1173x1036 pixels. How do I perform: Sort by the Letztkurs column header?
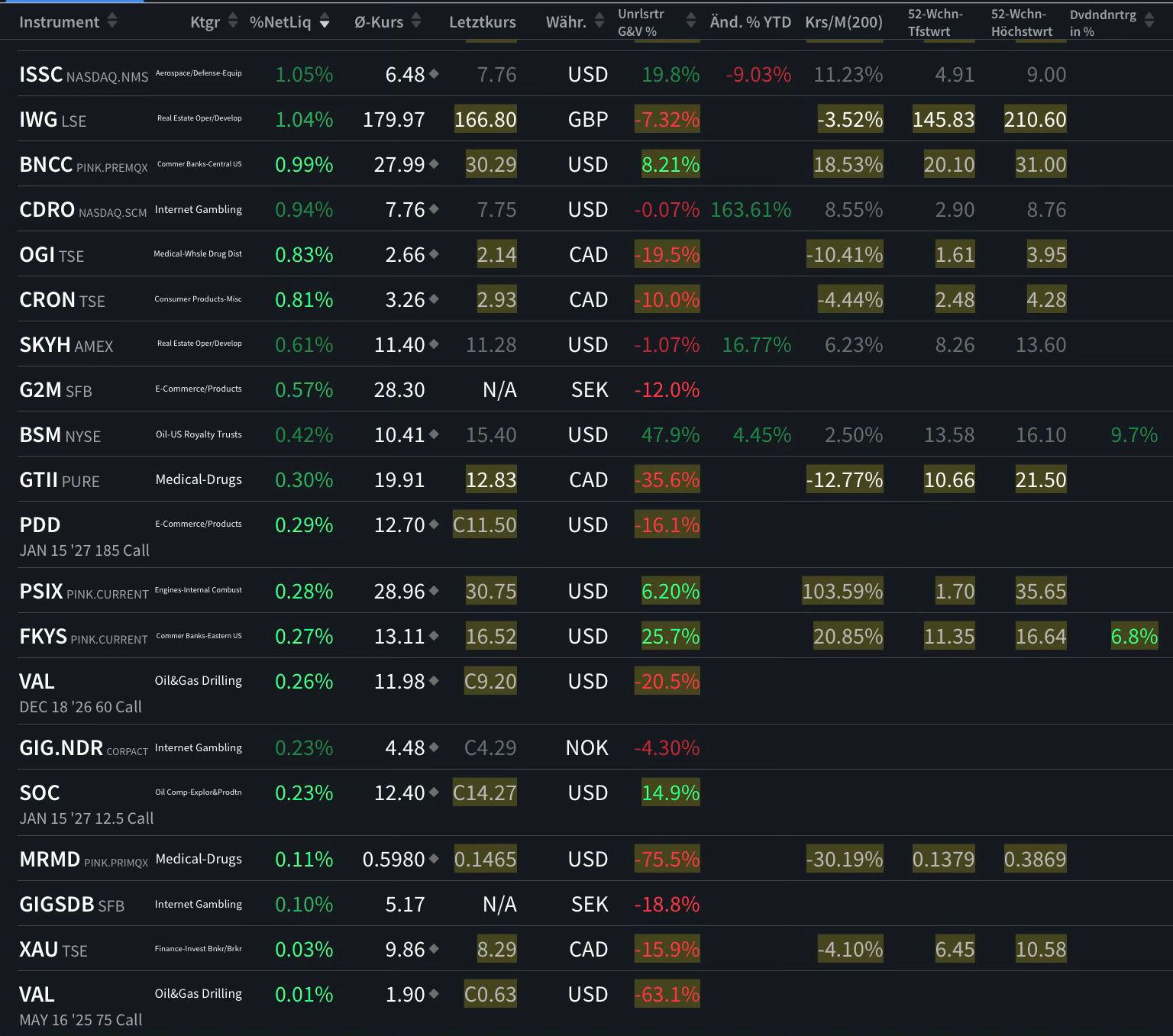[x=482, y=22]
